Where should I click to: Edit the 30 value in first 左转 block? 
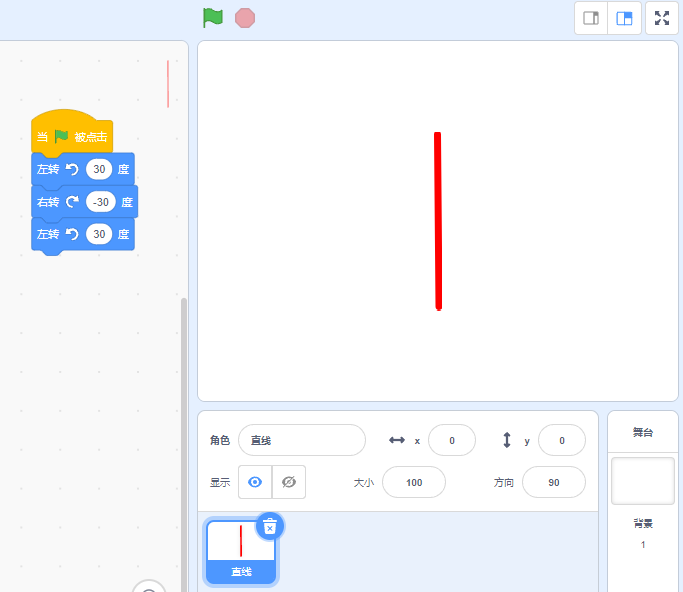click(x=99, y=169)
